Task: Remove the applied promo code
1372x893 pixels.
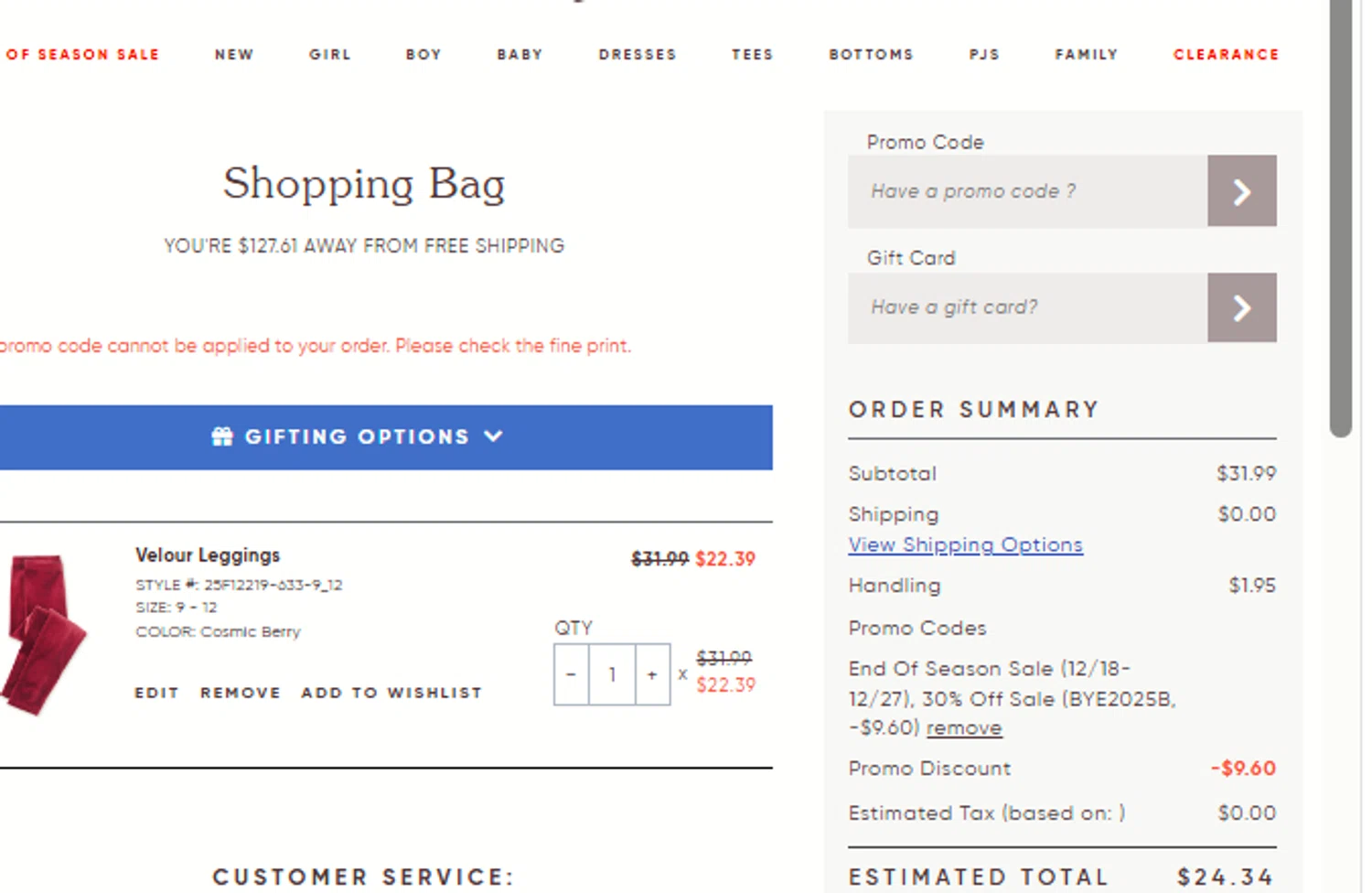Action: coord(964,728)
